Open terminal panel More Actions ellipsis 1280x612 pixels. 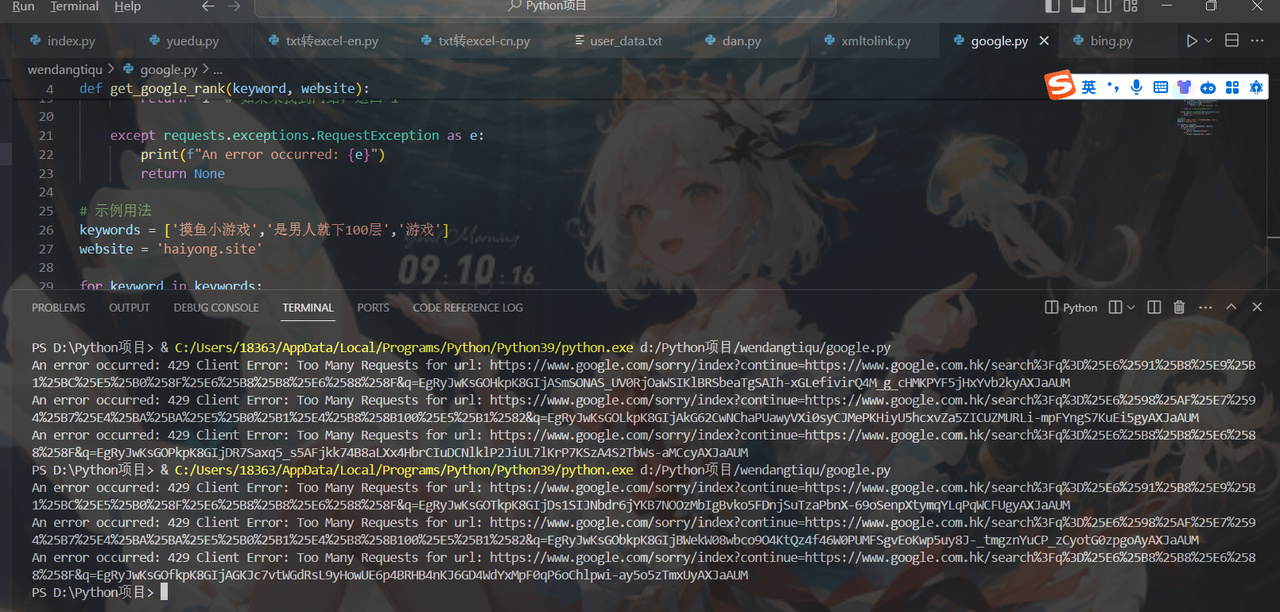1204,308
